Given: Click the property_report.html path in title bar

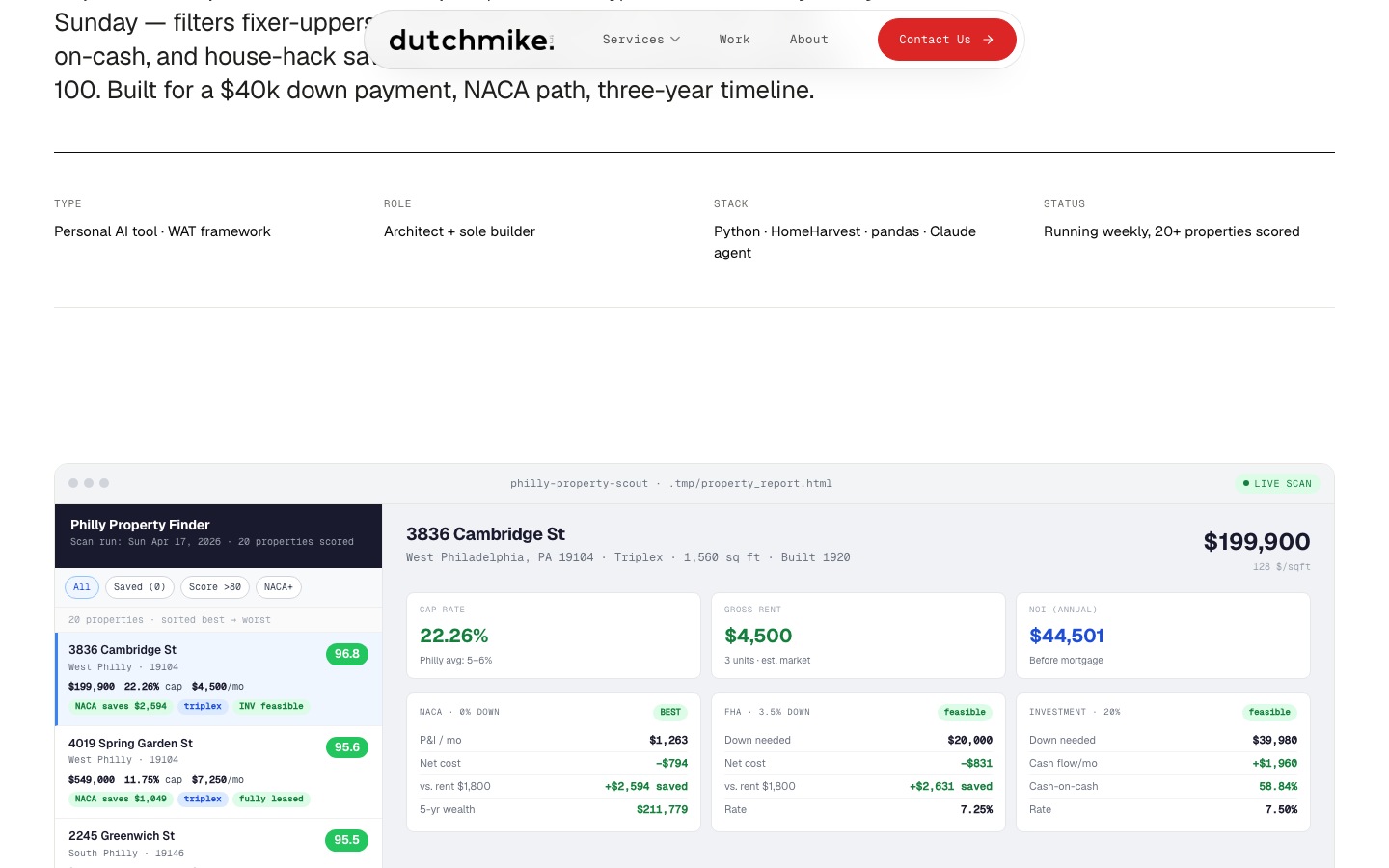Looking at the screenshot, I should (x=750, y=484).
